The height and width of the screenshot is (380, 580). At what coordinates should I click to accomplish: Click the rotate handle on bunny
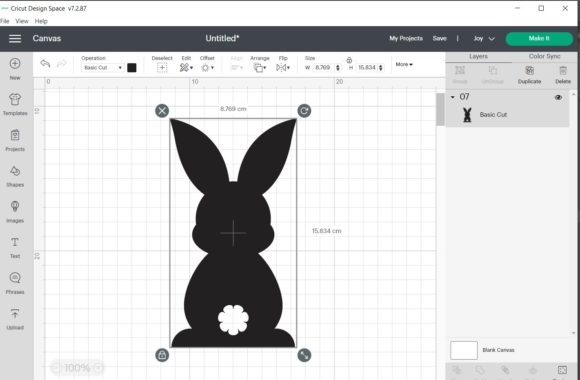point(304,111)
